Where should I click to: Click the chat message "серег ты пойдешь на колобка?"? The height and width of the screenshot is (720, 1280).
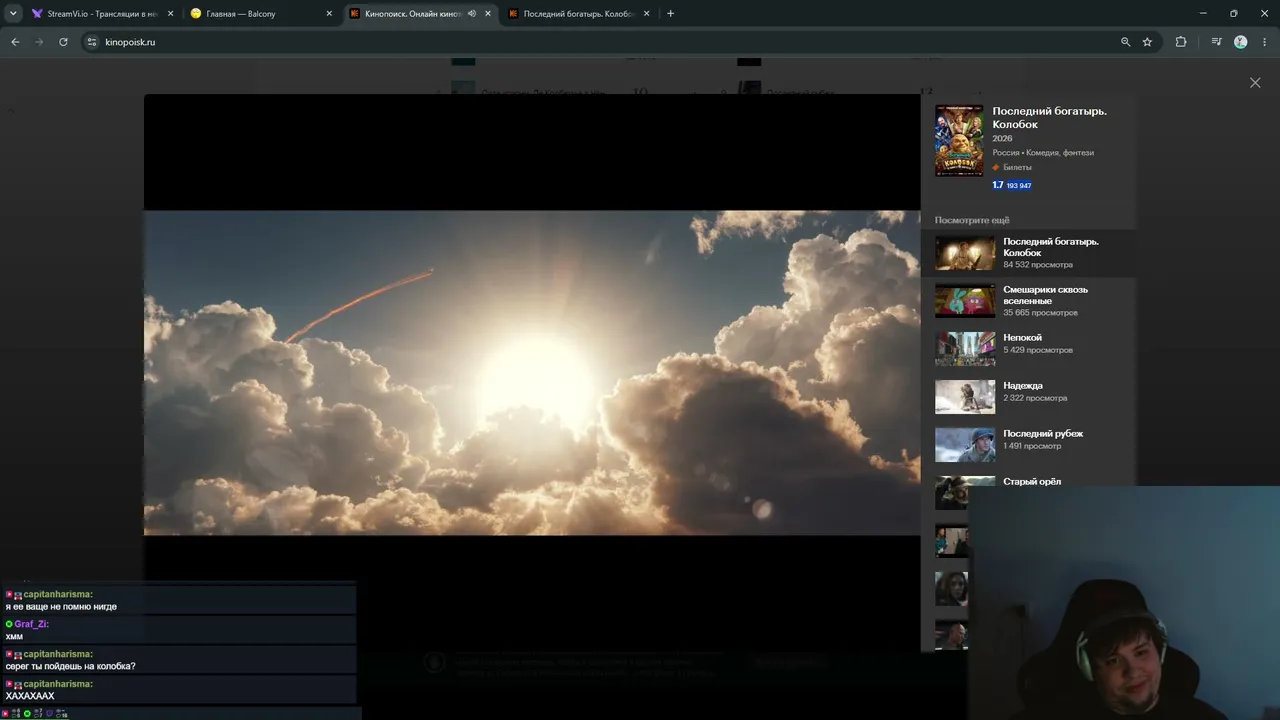[70, 667]
